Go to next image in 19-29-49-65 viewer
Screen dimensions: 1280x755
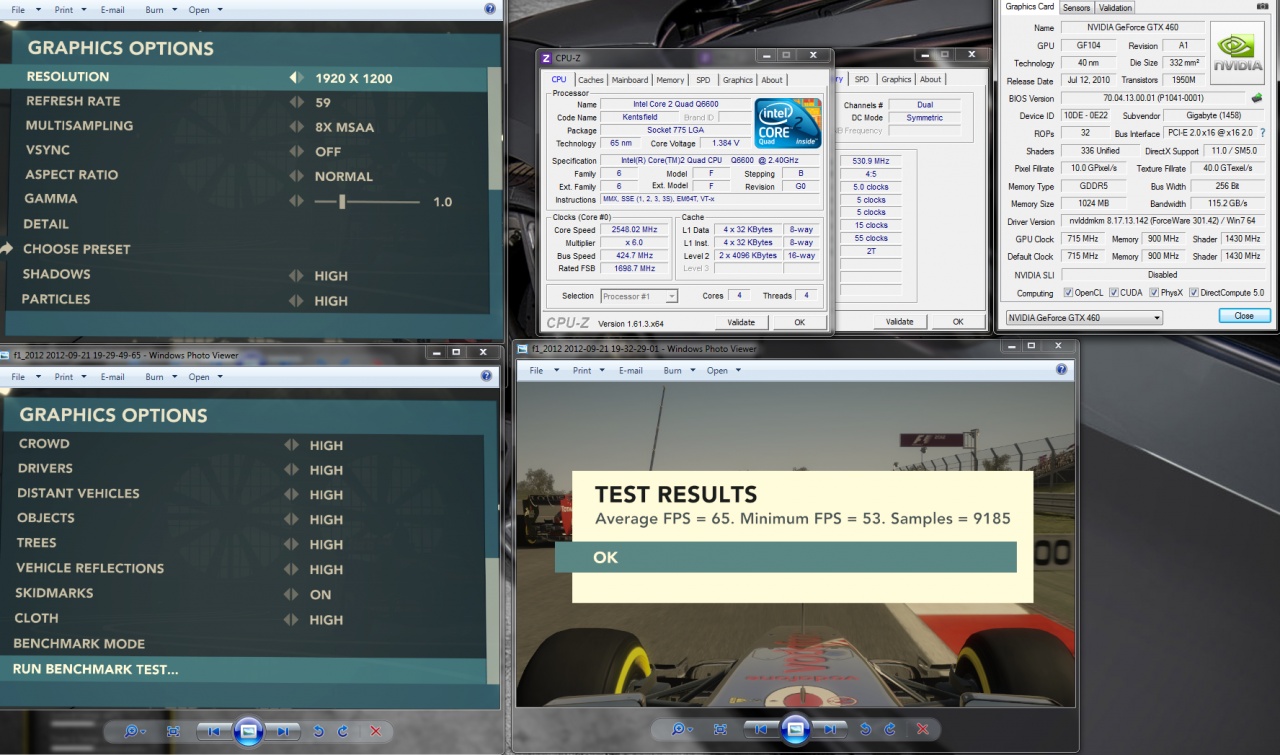point(284,731)
